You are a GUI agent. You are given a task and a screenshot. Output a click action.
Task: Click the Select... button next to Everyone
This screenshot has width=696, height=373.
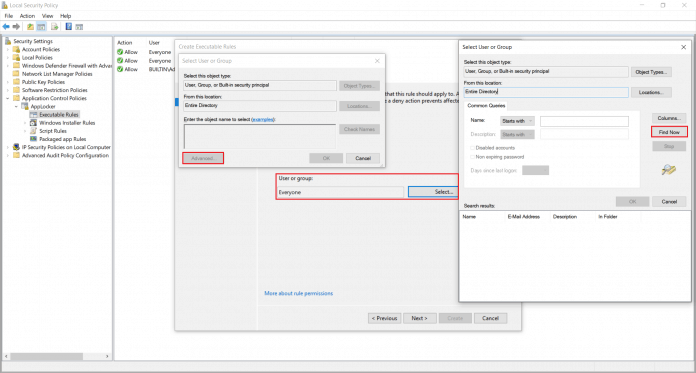(432, 192)
